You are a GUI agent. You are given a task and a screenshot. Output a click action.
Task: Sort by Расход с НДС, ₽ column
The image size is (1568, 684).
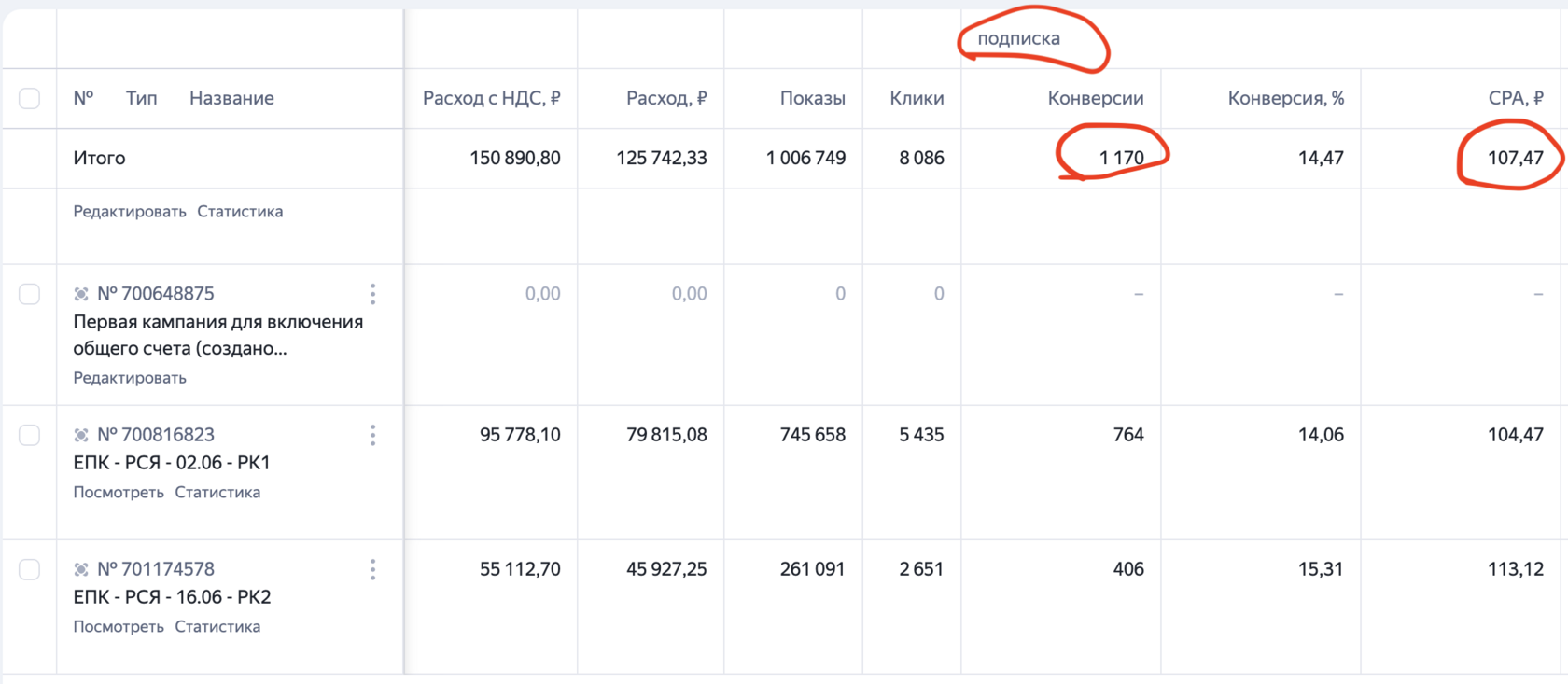pyautogui.click(x=492, y=98)
